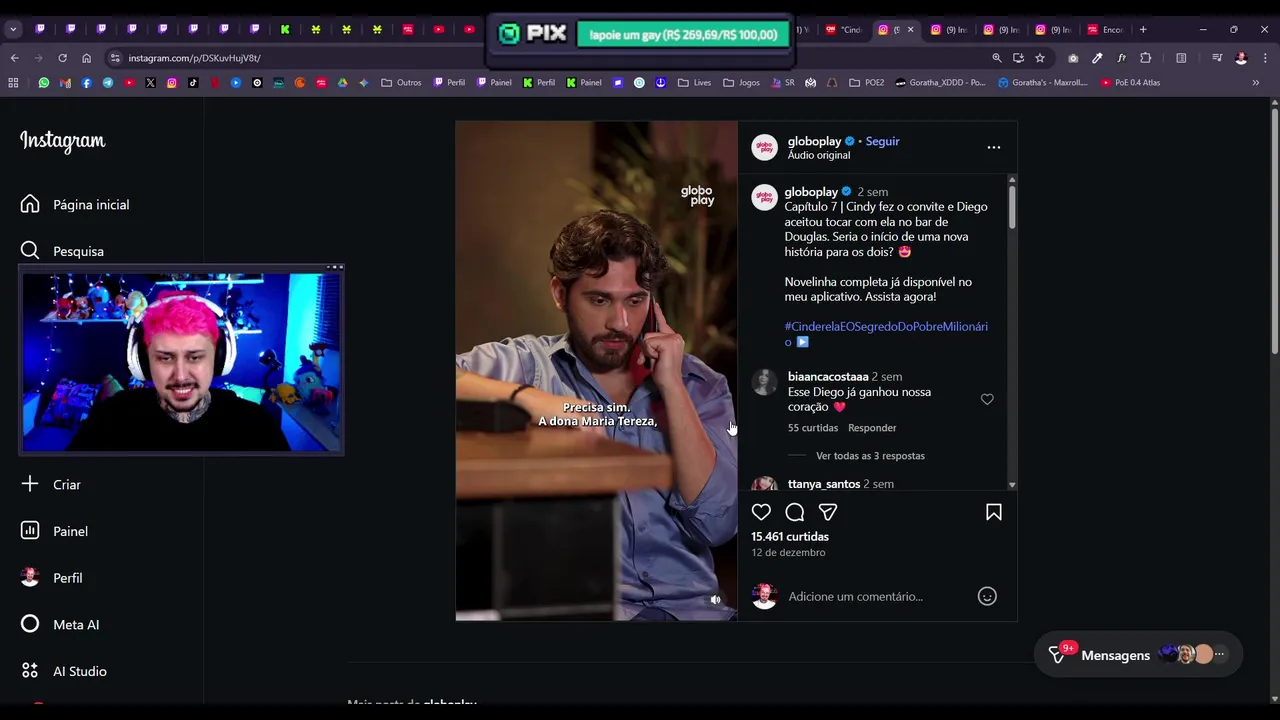Open post options three-dots menu
This screenshot has height=720, width=1280.
click(994, 147)
